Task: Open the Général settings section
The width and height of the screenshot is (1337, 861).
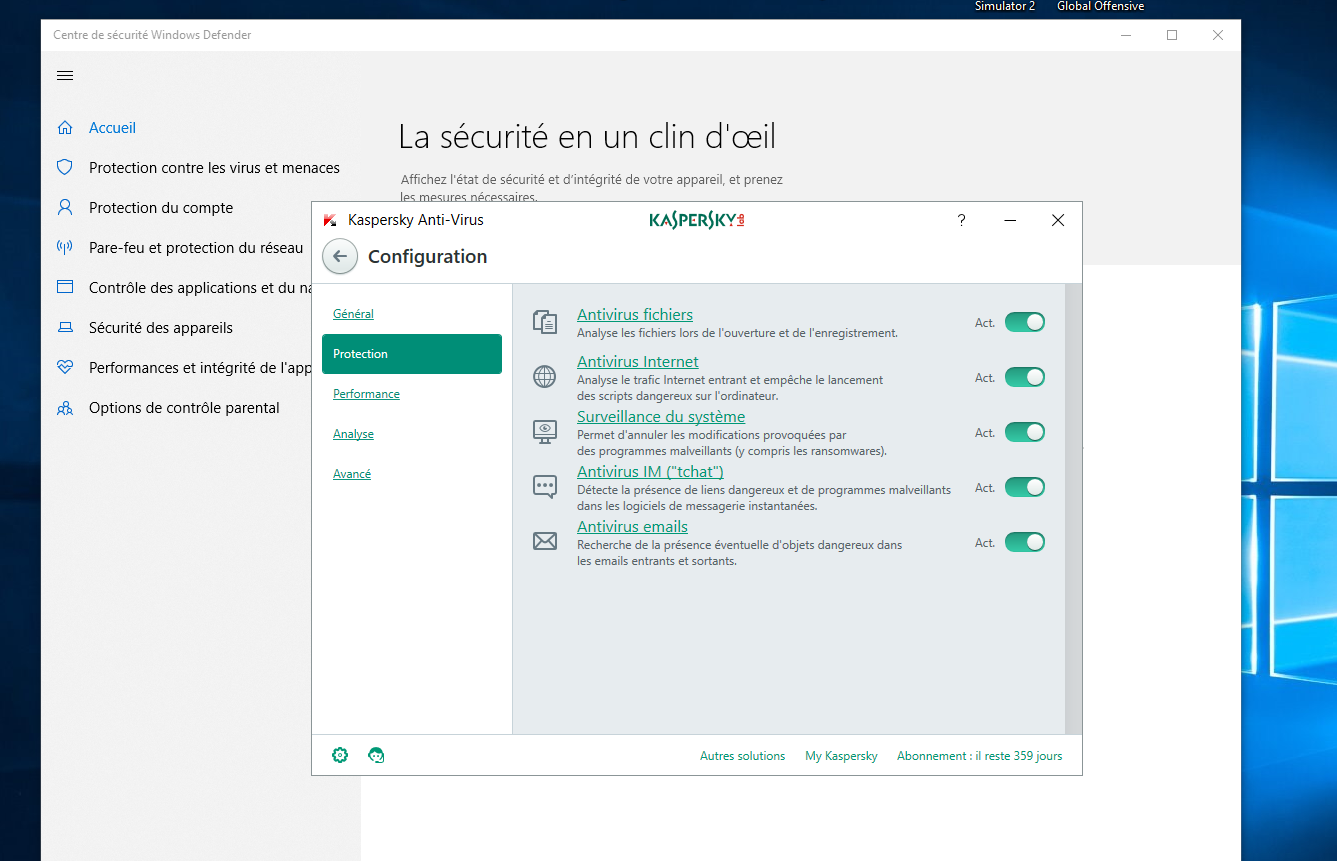Action: tap(353, 314)
